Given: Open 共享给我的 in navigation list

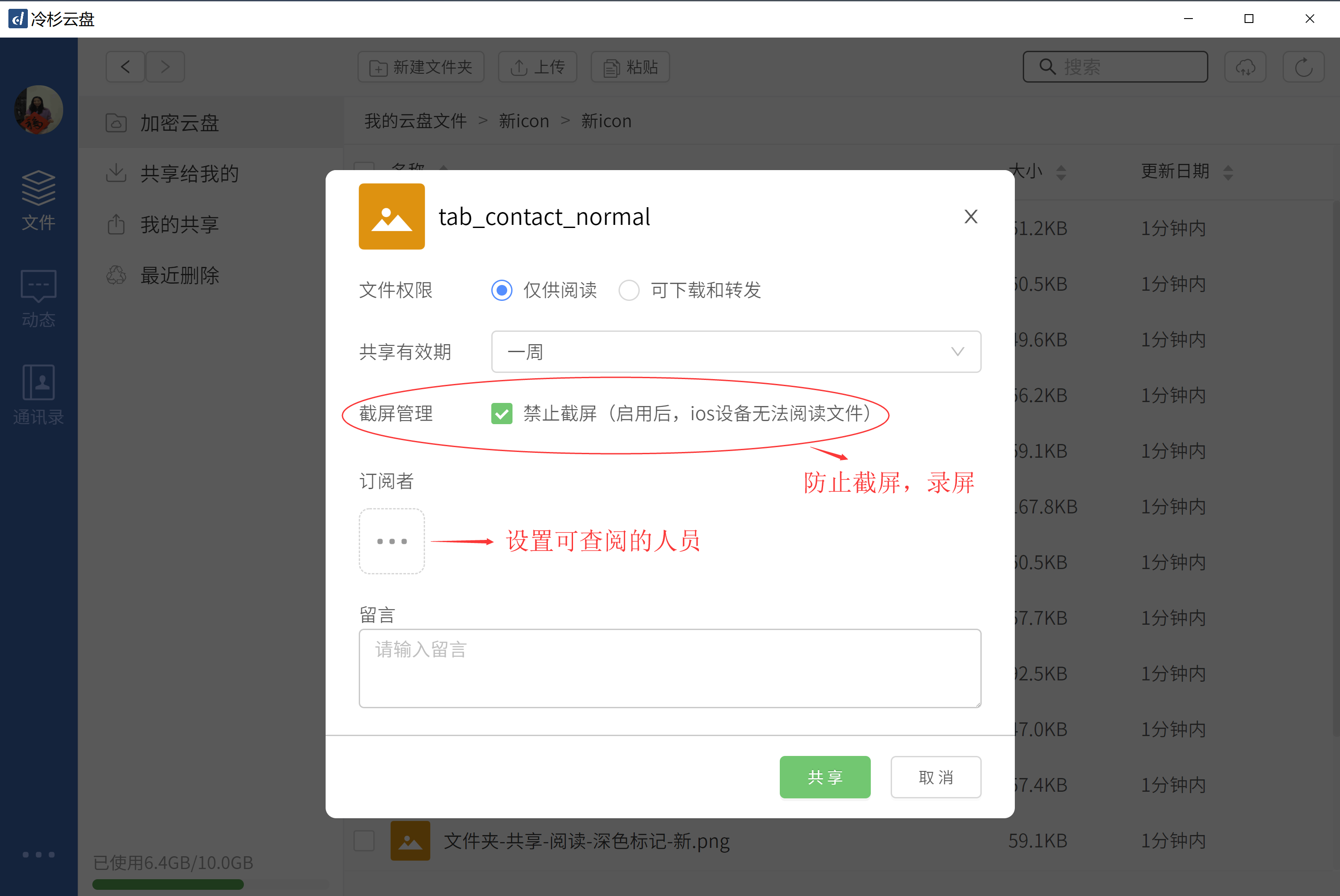Looking at the screenshot, I should coord(189,174).
